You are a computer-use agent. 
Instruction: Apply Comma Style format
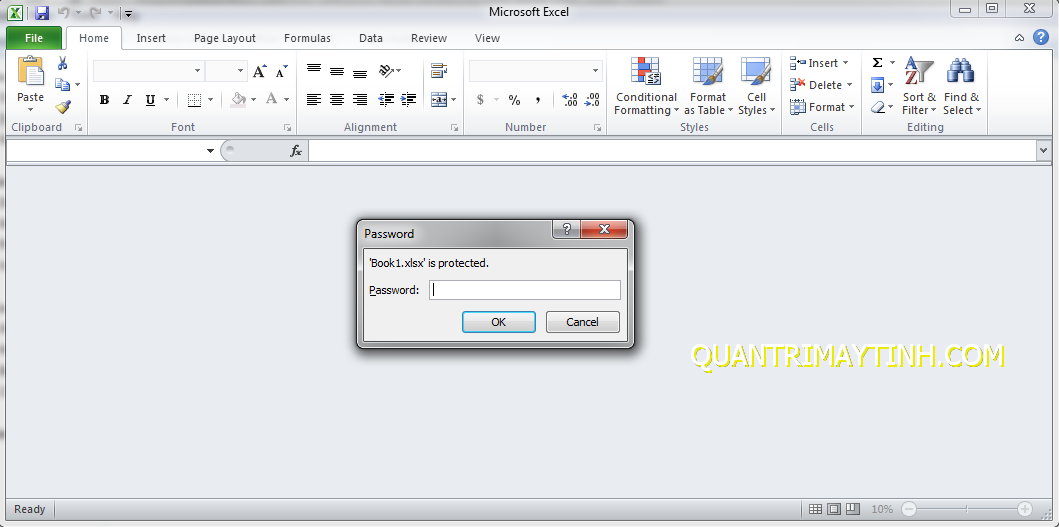(x=538, y=100)
